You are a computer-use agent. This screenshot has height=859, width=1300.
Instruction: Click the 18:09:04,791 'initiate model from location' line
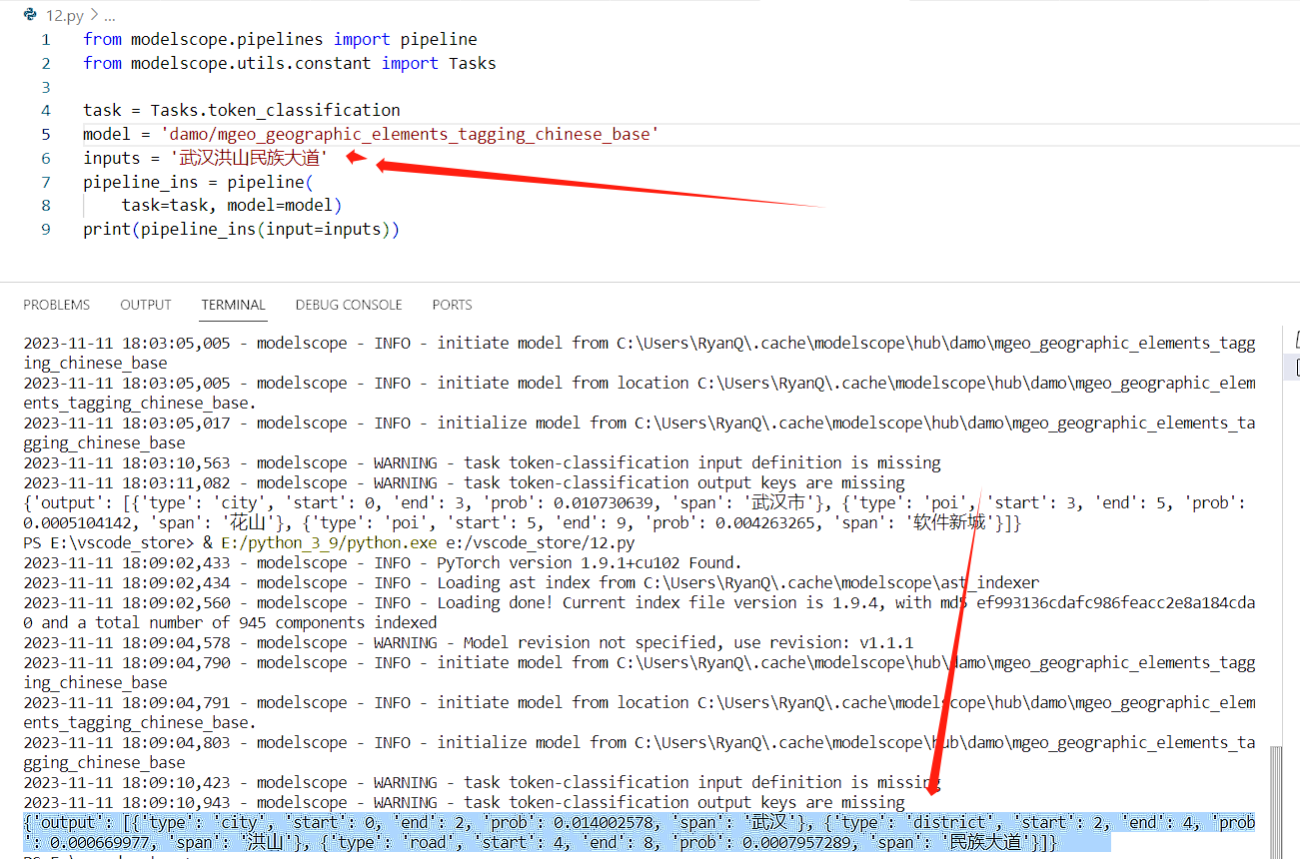click(639, 712)
